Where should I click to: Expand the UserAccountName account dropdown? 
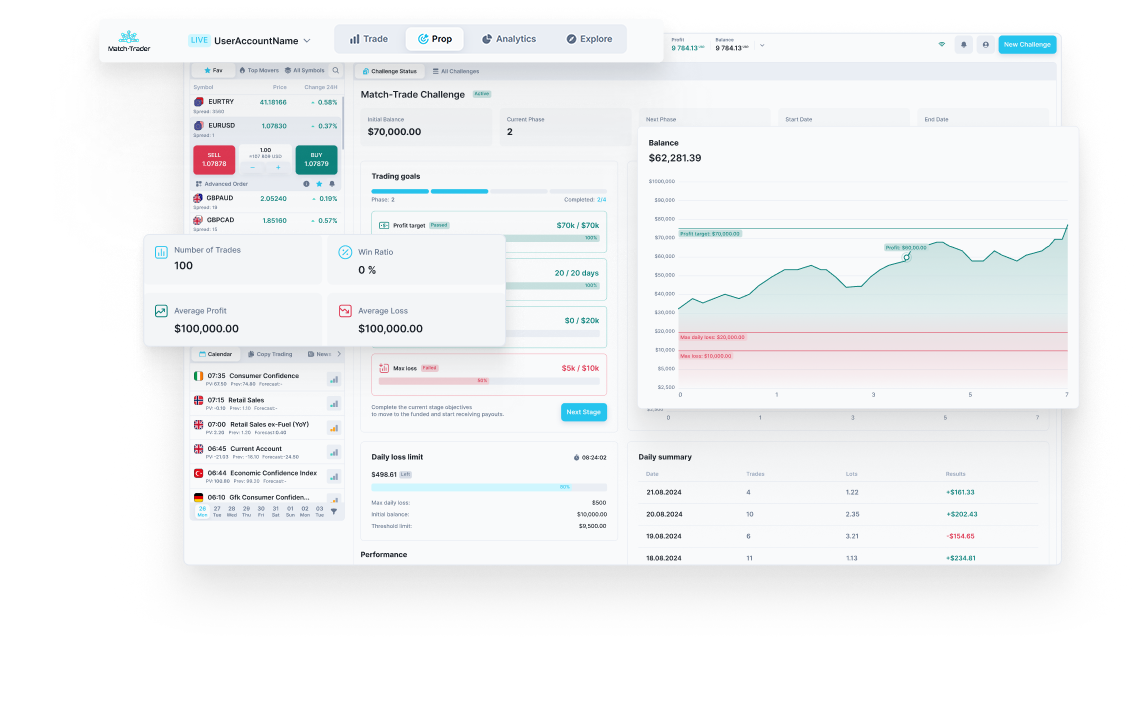(x=307, y=41)
